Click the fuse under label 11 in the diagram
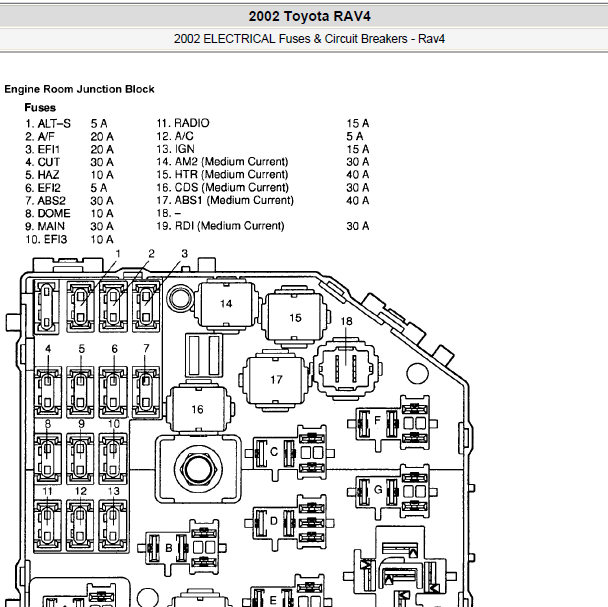The height and width of the screenshot is (607, 608). (47, 526)
